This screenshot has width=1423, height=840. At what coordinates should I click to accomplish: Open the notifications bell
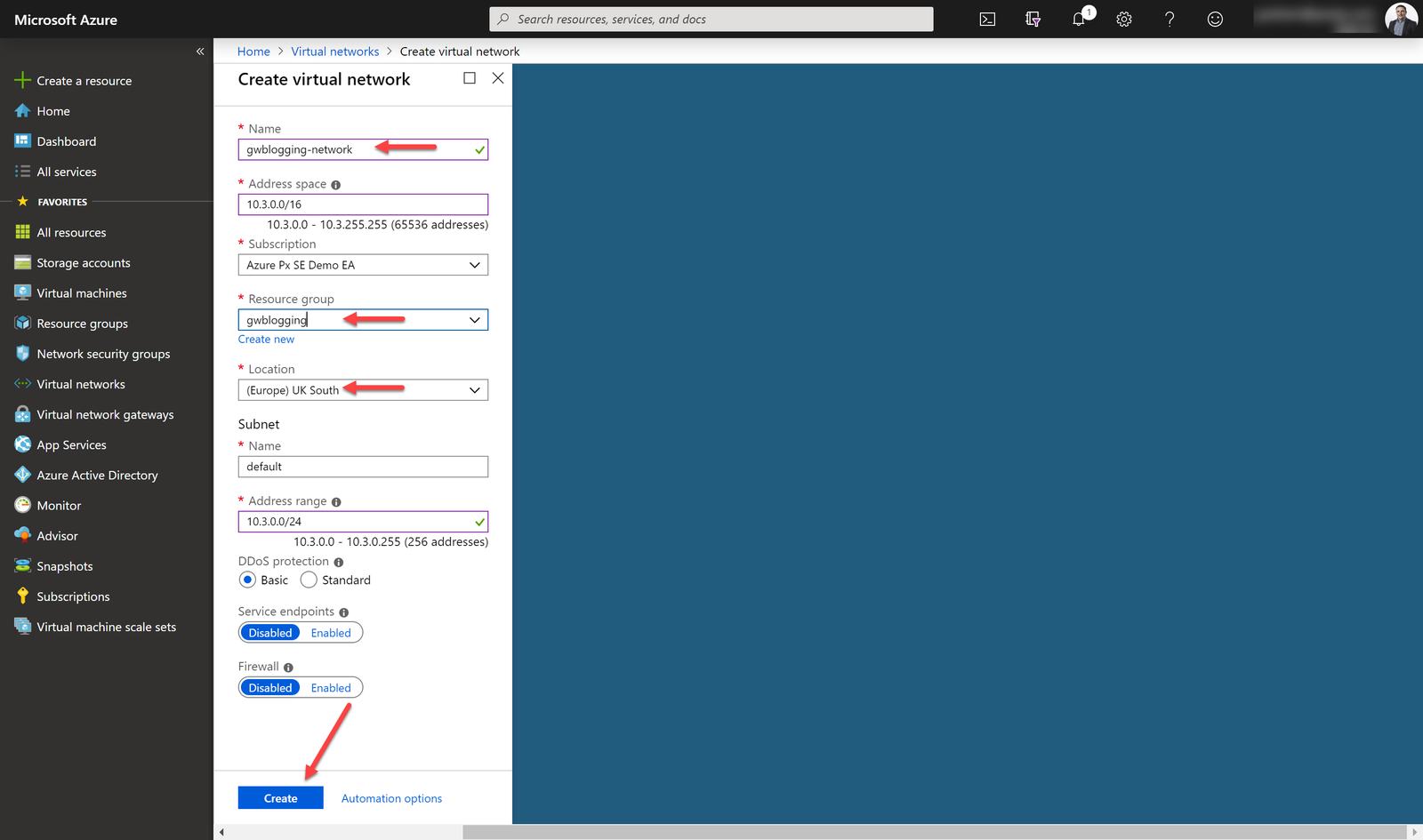coord(1079,19)
